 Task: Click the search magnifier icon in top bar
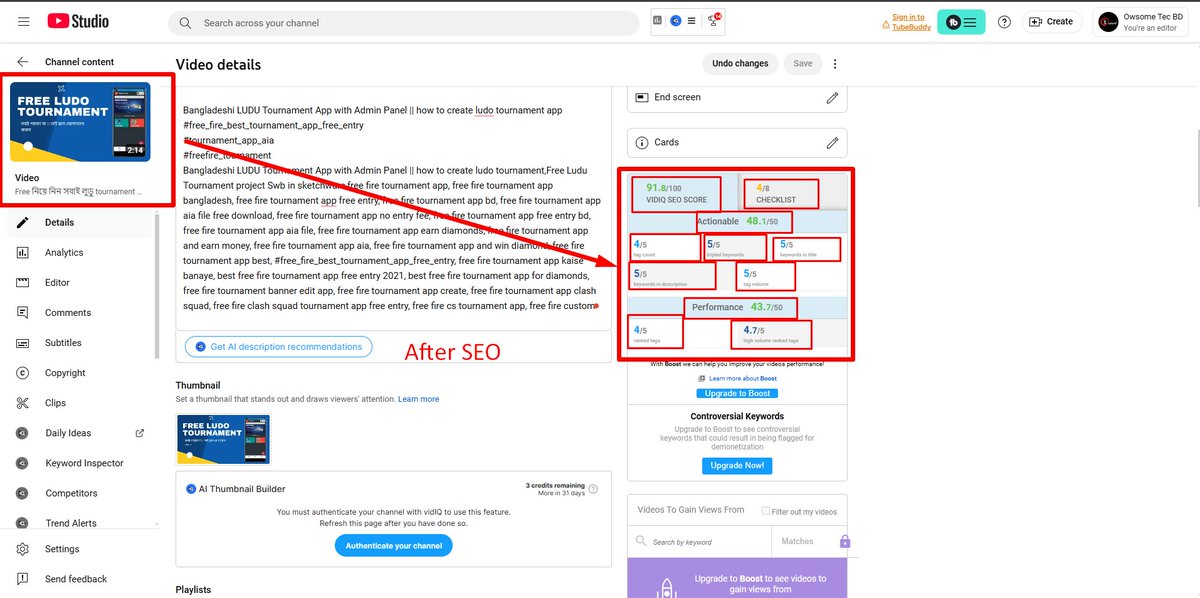tap(185, 23)
